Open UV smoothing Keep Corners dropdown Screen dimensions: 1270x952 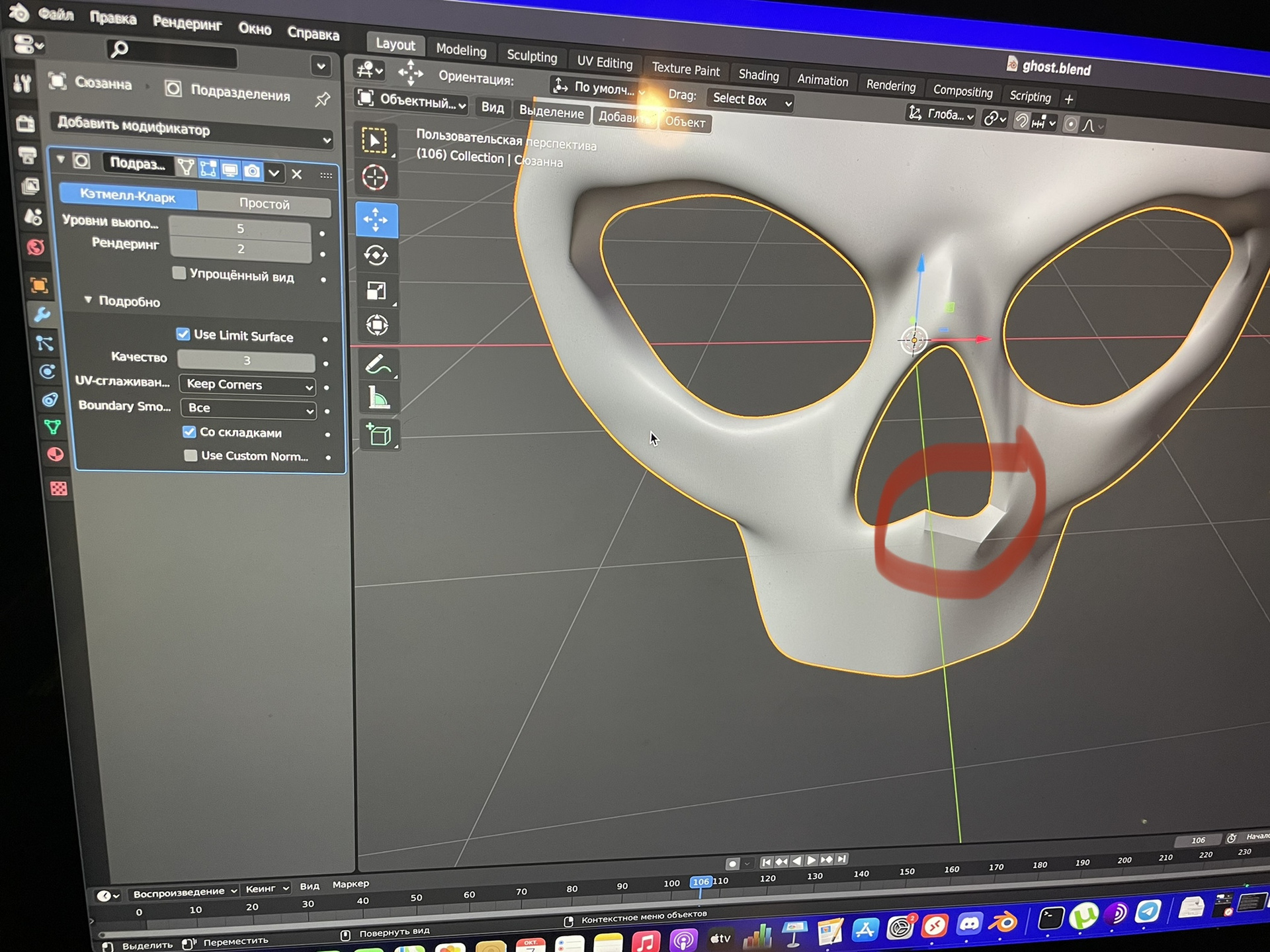click(x=248, y=384)
